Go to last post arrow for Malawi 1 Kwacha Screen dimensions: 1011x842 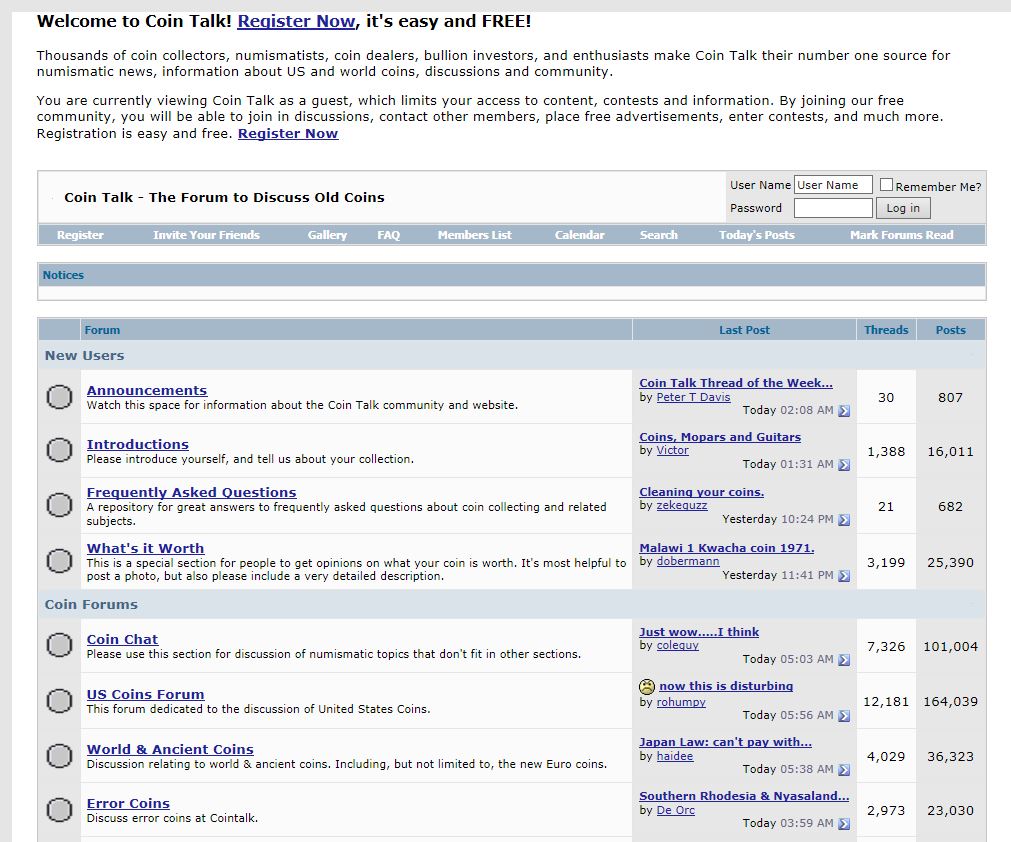[844, 576]
